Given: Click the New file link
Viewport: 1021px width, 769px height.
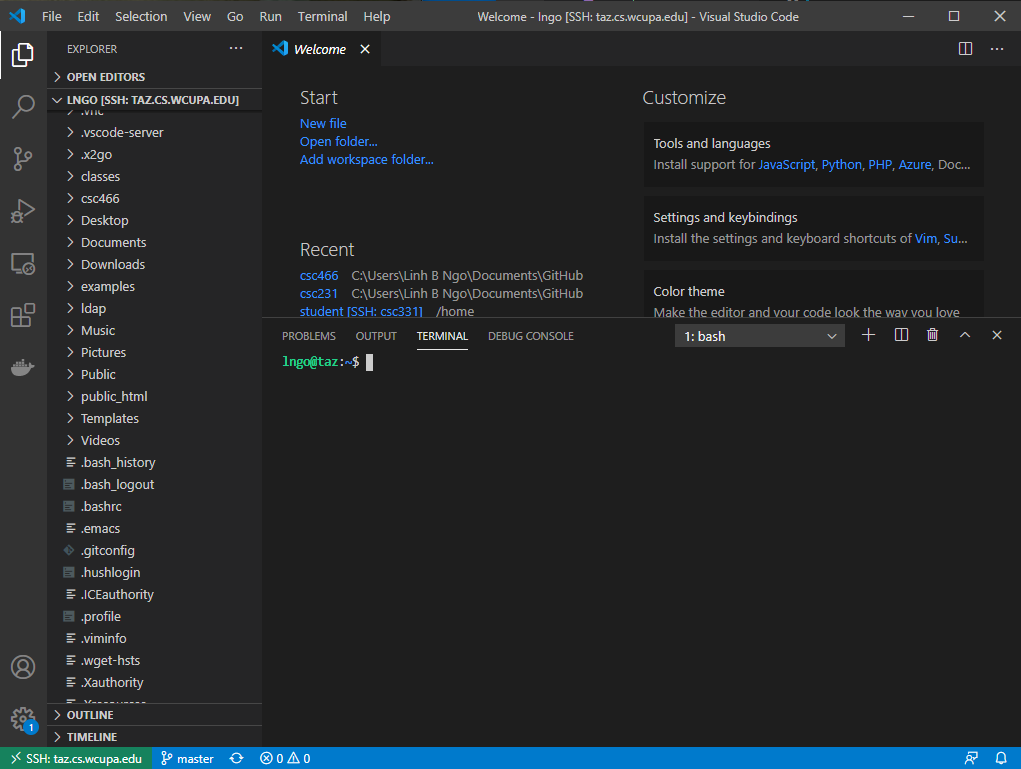Looking at the screenshot, I should pos(323,123).
